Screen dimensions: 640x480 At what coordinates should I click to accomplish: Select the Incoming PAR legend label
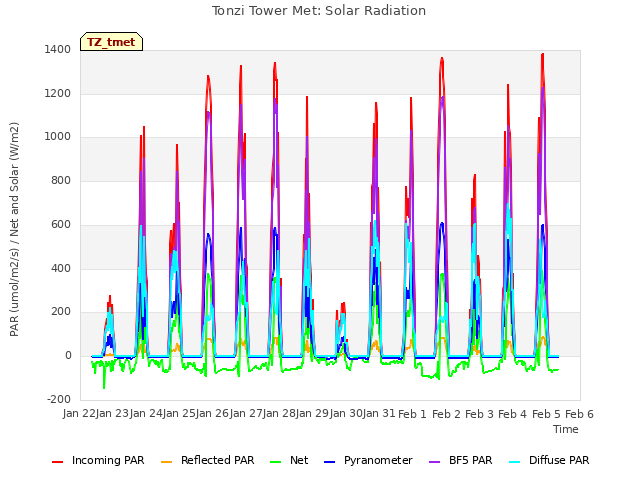coord(108,460)
